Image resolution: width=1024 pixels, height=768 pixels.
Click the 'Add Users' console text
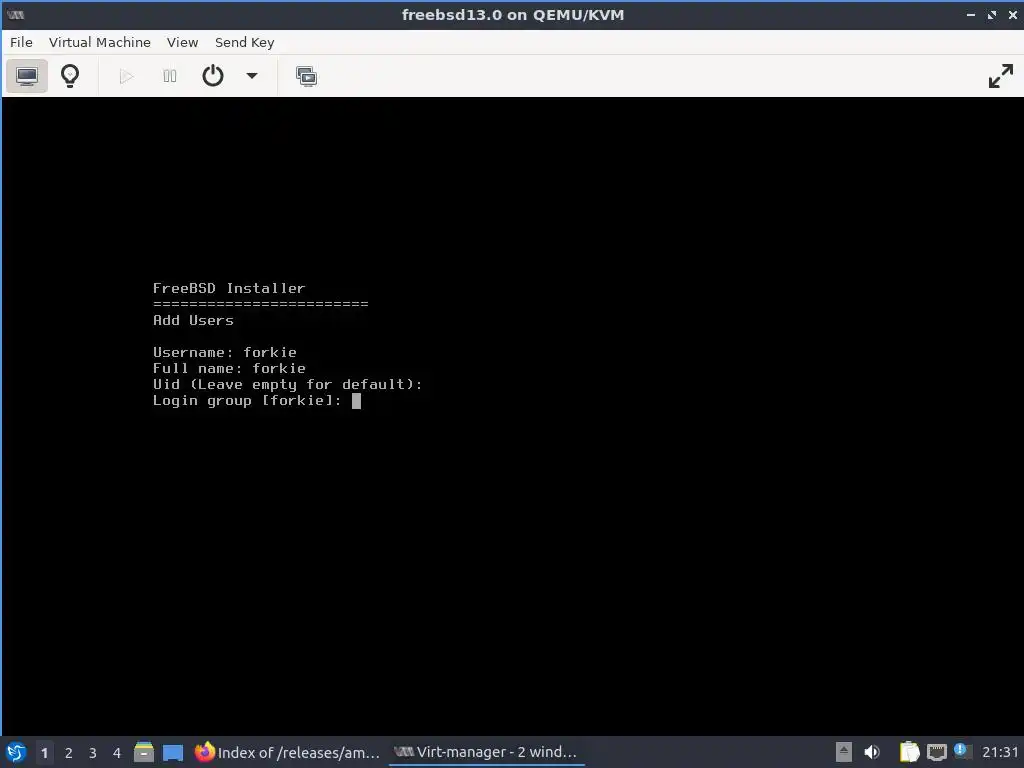tap(193, 320)
